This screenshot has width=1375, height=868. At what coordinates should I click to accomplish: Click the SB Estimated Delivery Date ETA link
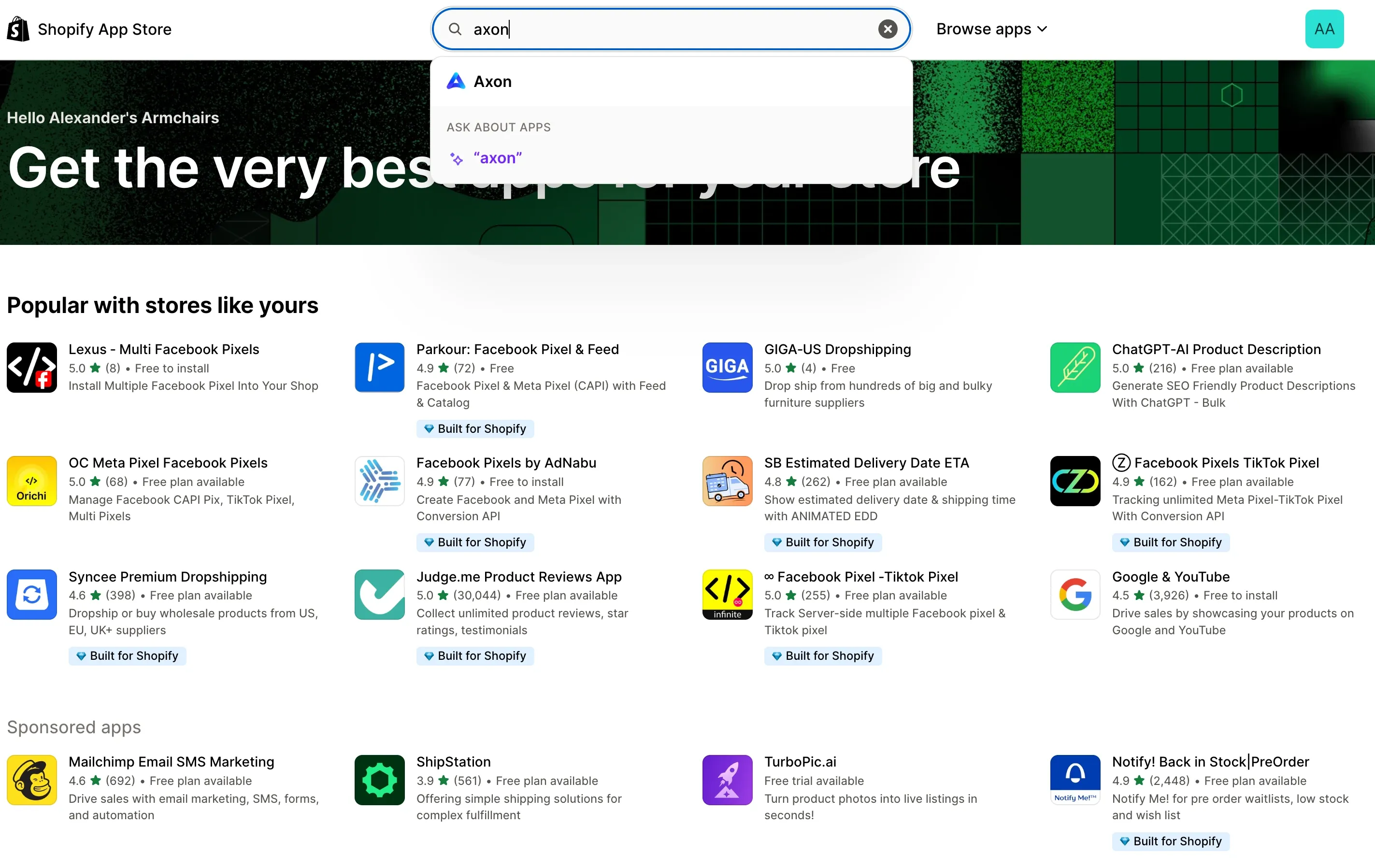(866, 463)
